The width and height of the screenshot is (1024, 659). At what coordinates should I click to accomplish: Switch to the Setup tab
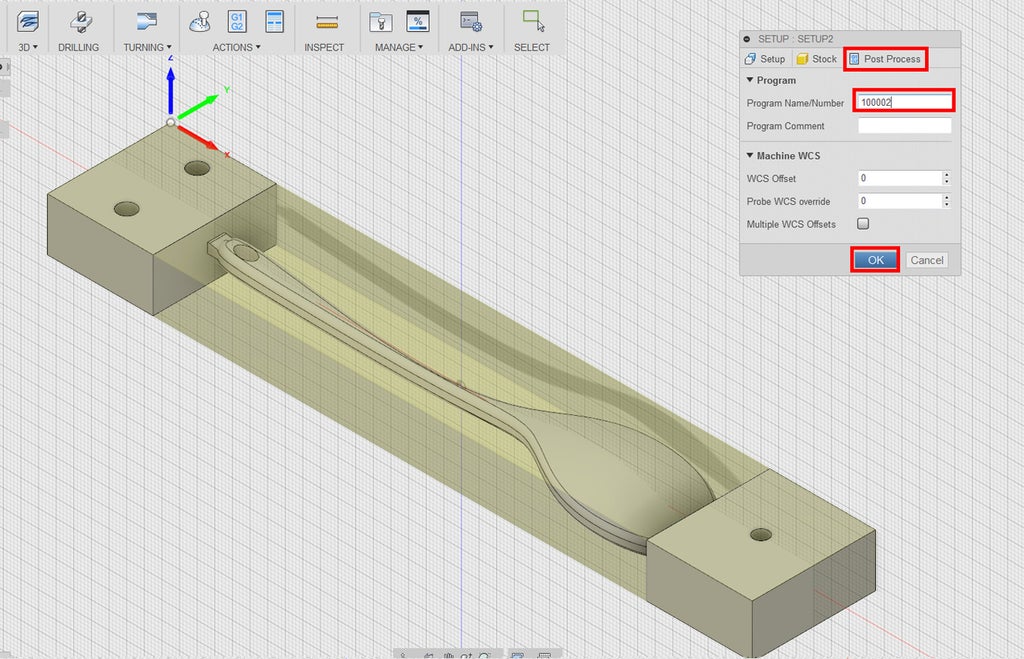coord(765,59)
